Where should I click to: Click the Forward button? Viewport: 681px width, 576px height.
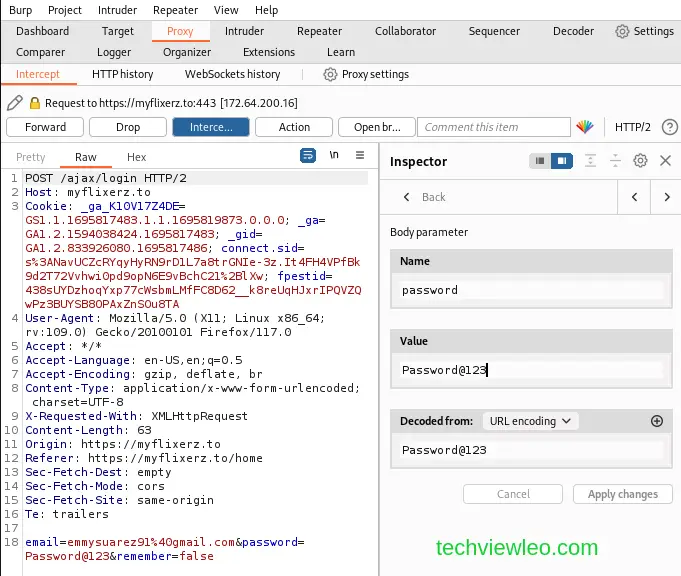(x=45, y=127)
